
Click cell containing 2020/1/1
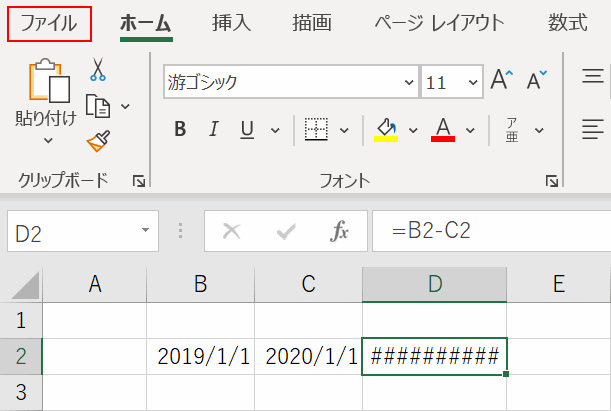pos(309,356)
